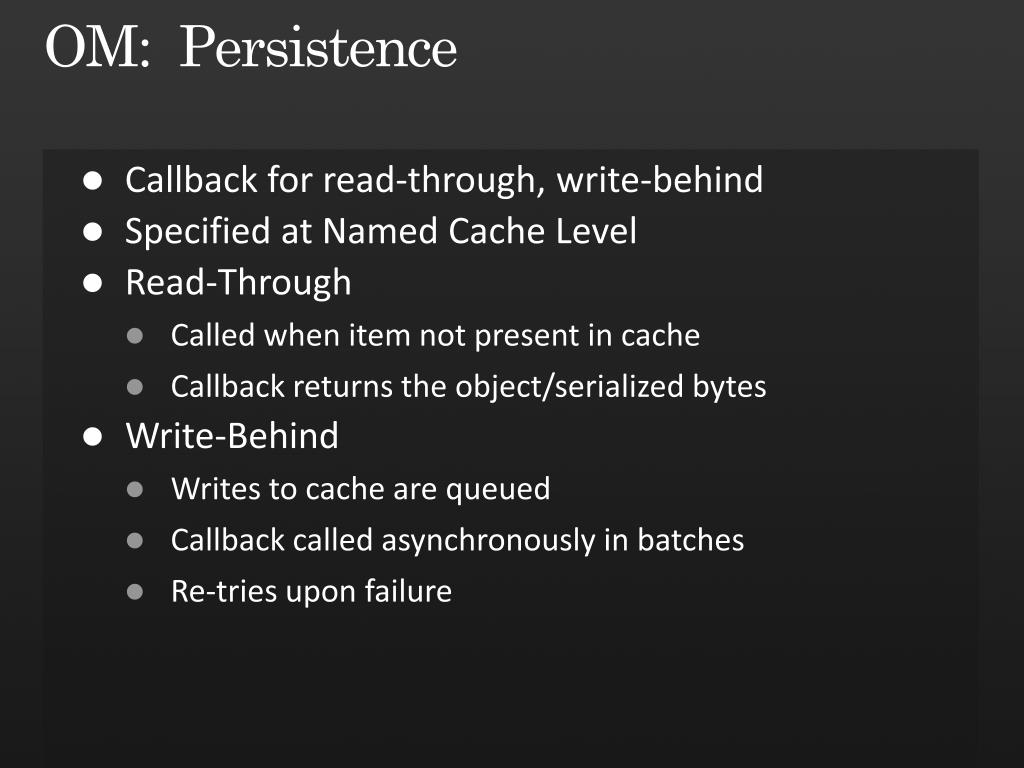
Task: Click the text "Callback returns the object/serialized bytes"
Action: coord(469,387)
